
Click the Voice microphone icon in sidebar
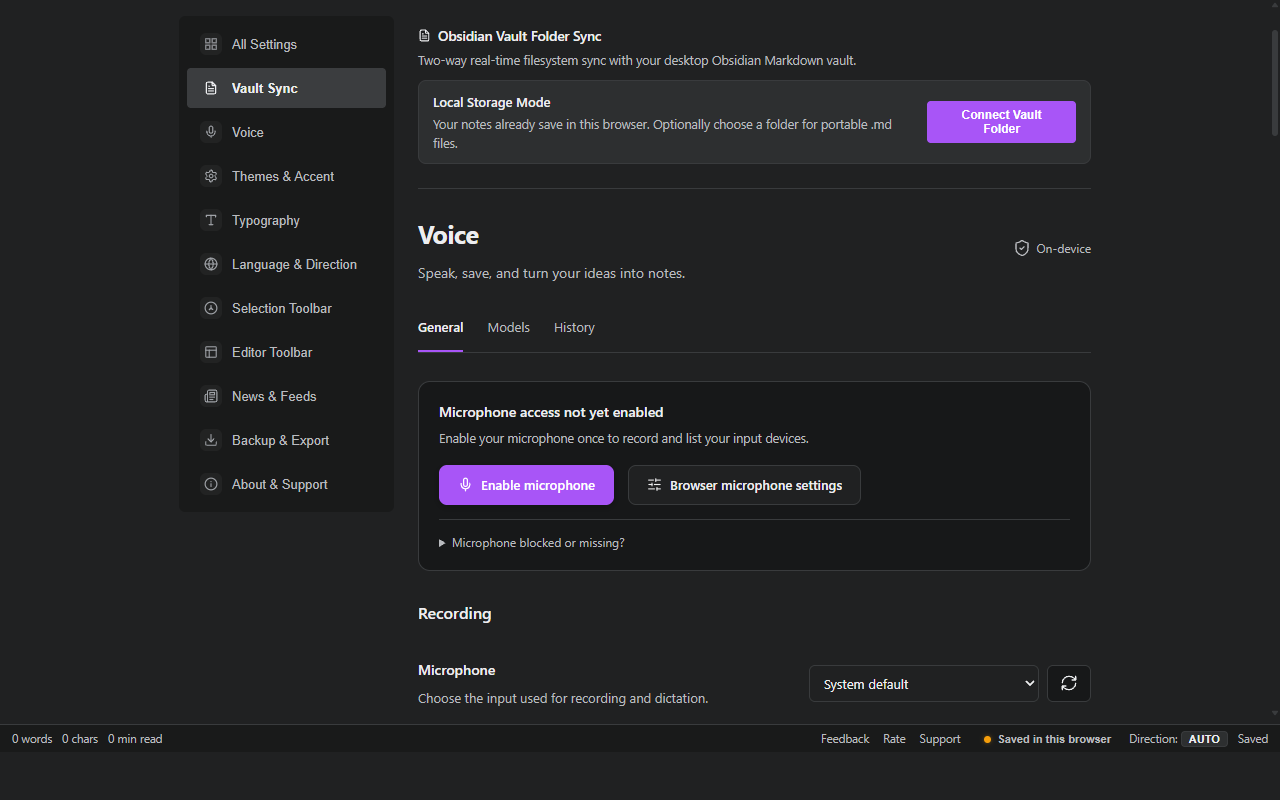click(211, 132)
